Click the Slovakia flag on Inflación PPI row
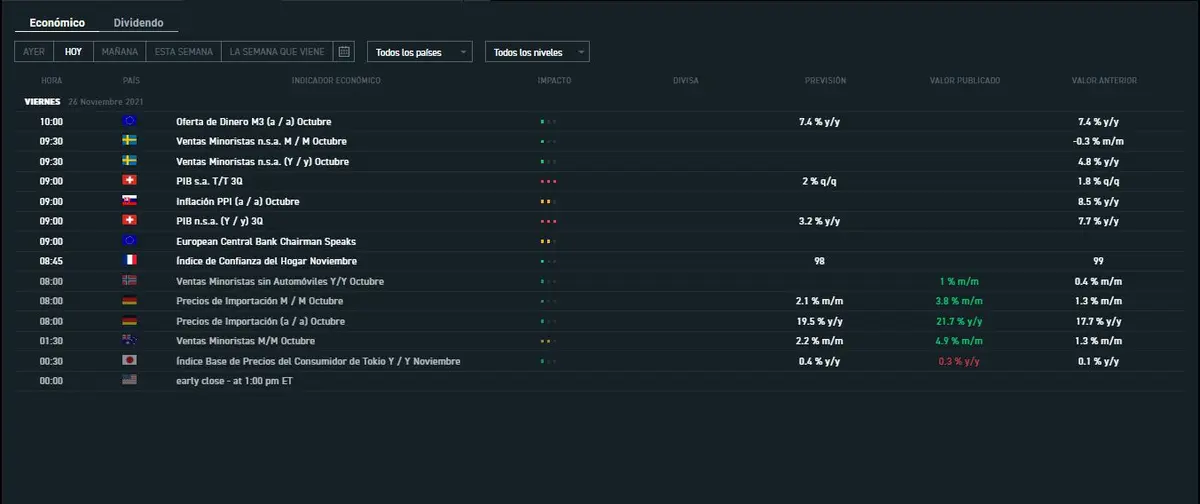This screenshot has height=504, width=1200. (130, 201)
